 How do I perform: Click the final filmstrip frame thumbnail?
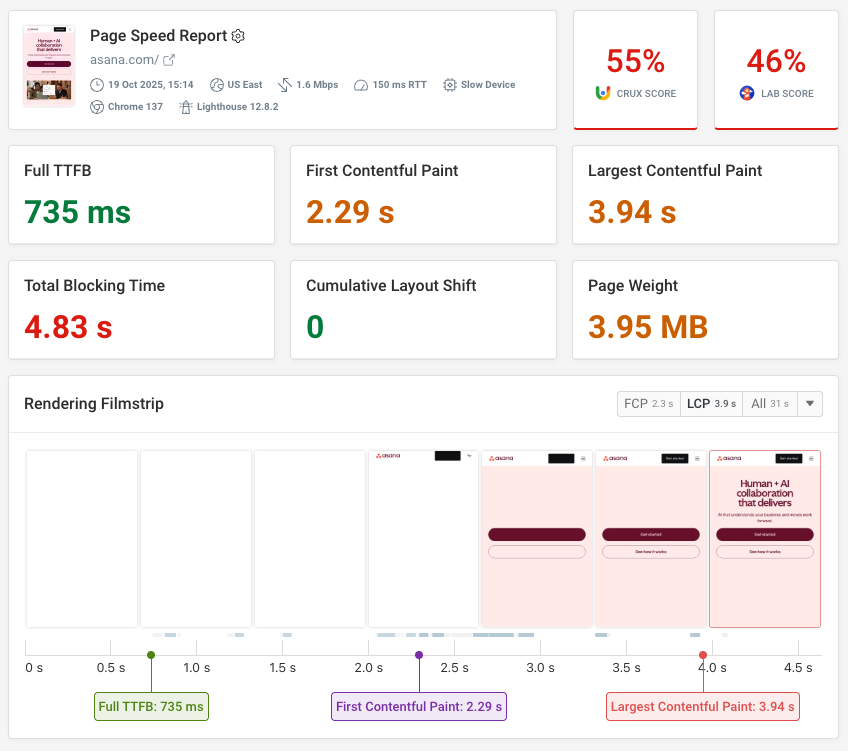tap(764, 539)
